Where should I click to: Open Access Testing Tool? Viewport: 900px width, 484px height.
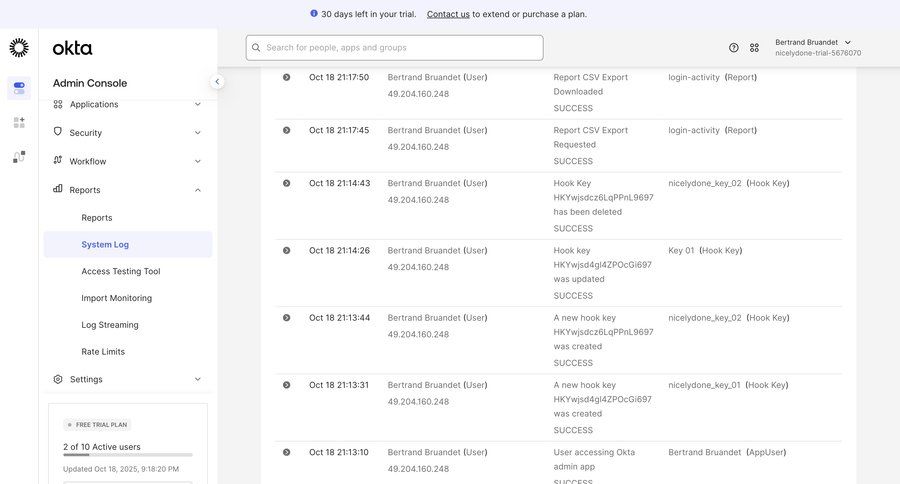[x=121, y=271]
